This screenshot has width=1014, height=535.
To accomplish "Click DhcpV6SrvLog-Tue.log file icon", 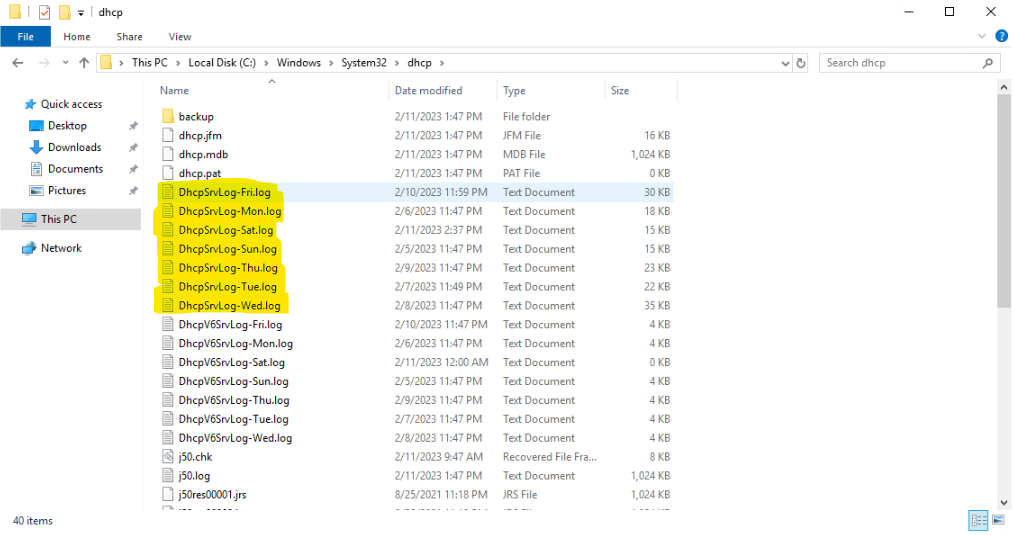I will point(168,419).
